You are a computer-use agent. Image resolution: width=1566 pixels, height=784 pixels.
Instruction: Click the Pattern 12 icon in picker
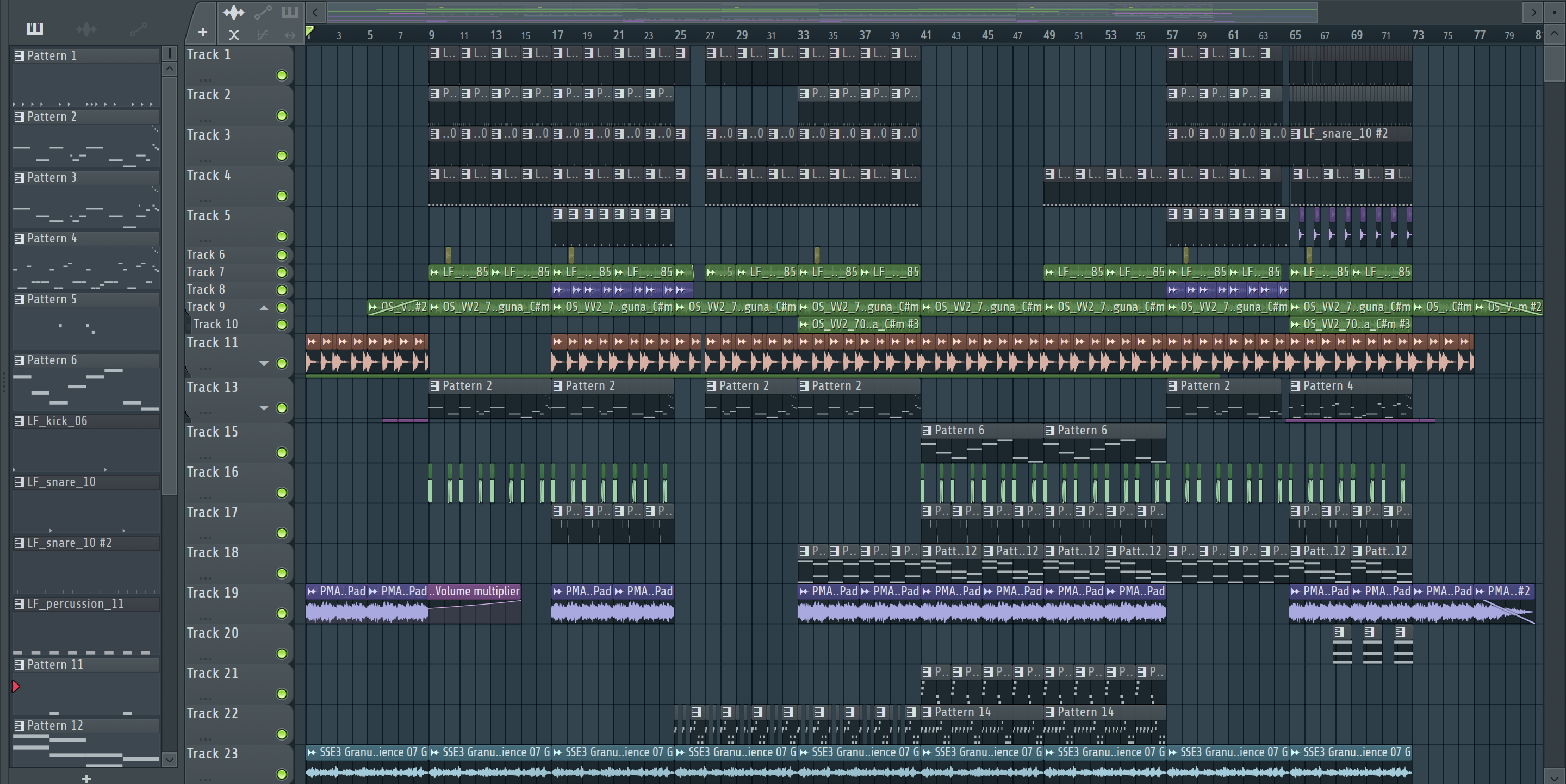pos(20,725)
